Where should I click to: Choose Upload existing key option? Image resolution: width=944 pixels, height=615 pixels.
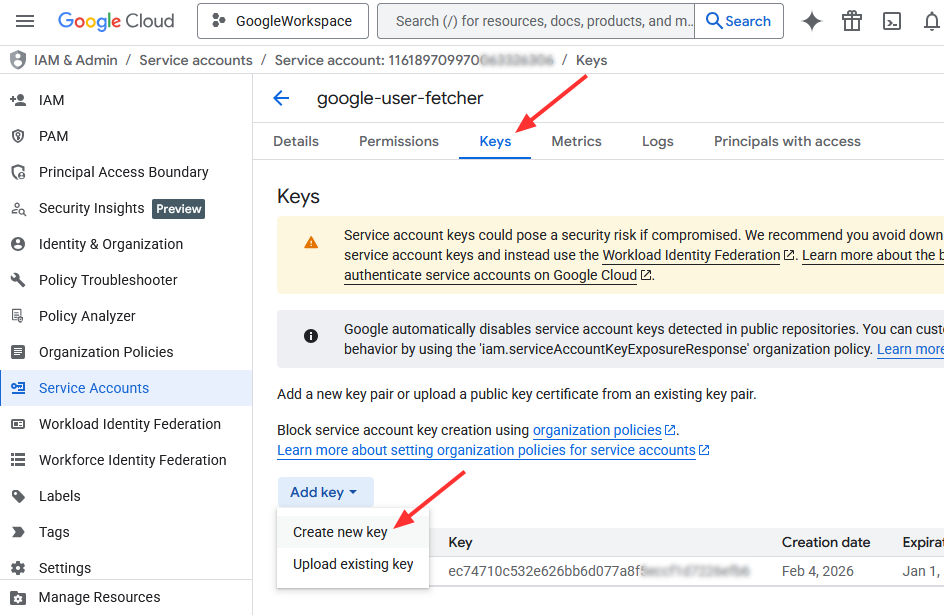pos(353,564)
